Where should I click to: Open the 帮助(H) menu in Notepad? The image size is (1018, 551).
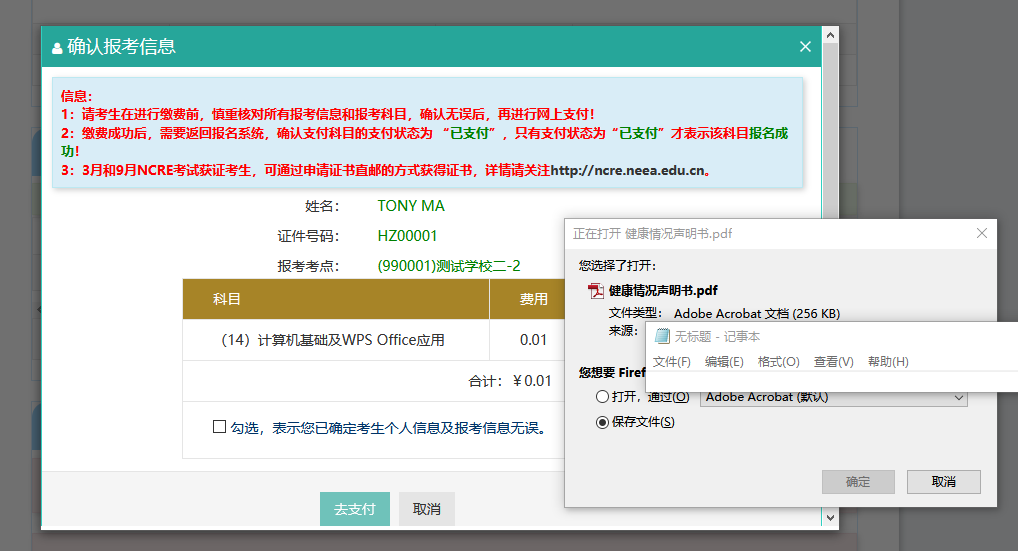coord(888,362)
